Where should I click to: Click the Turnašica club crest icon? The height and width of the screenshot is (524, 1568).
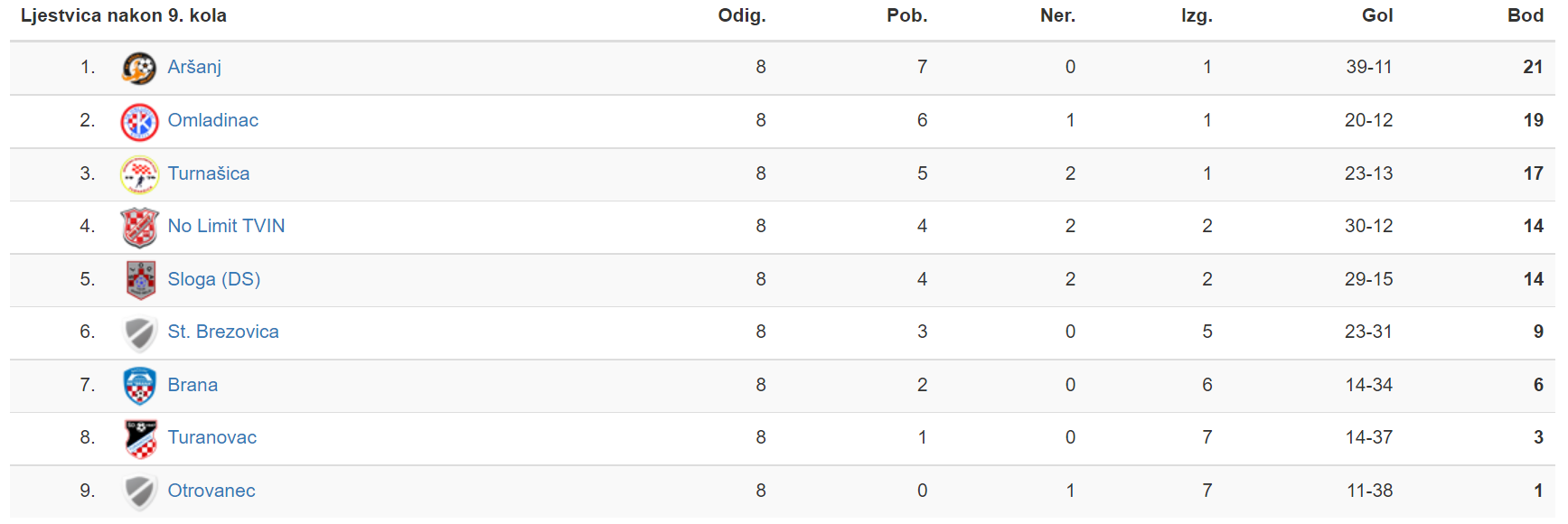(139, 174)
